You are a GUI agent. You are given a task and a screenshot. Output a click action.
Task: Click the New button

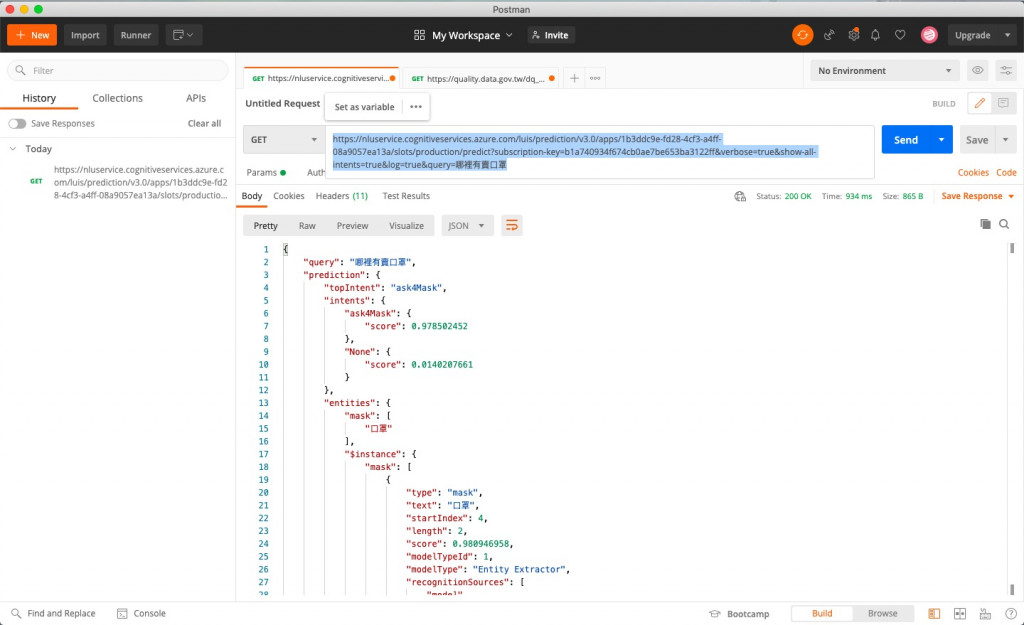[32, 35]
